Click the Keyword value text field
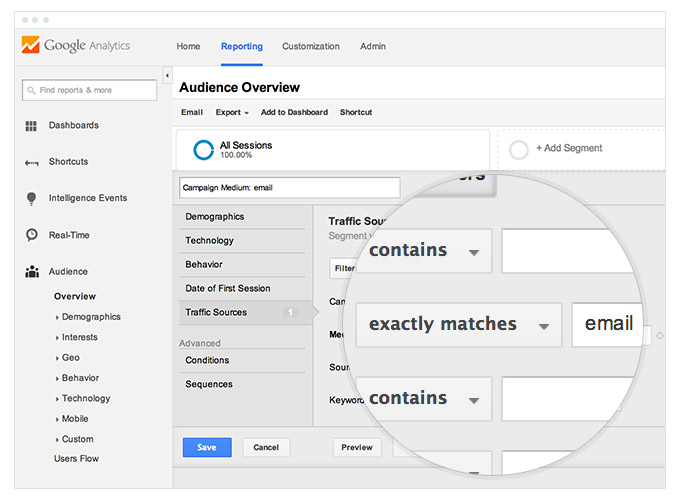Screen dimensions: 679x500 (x=567, y=399)
